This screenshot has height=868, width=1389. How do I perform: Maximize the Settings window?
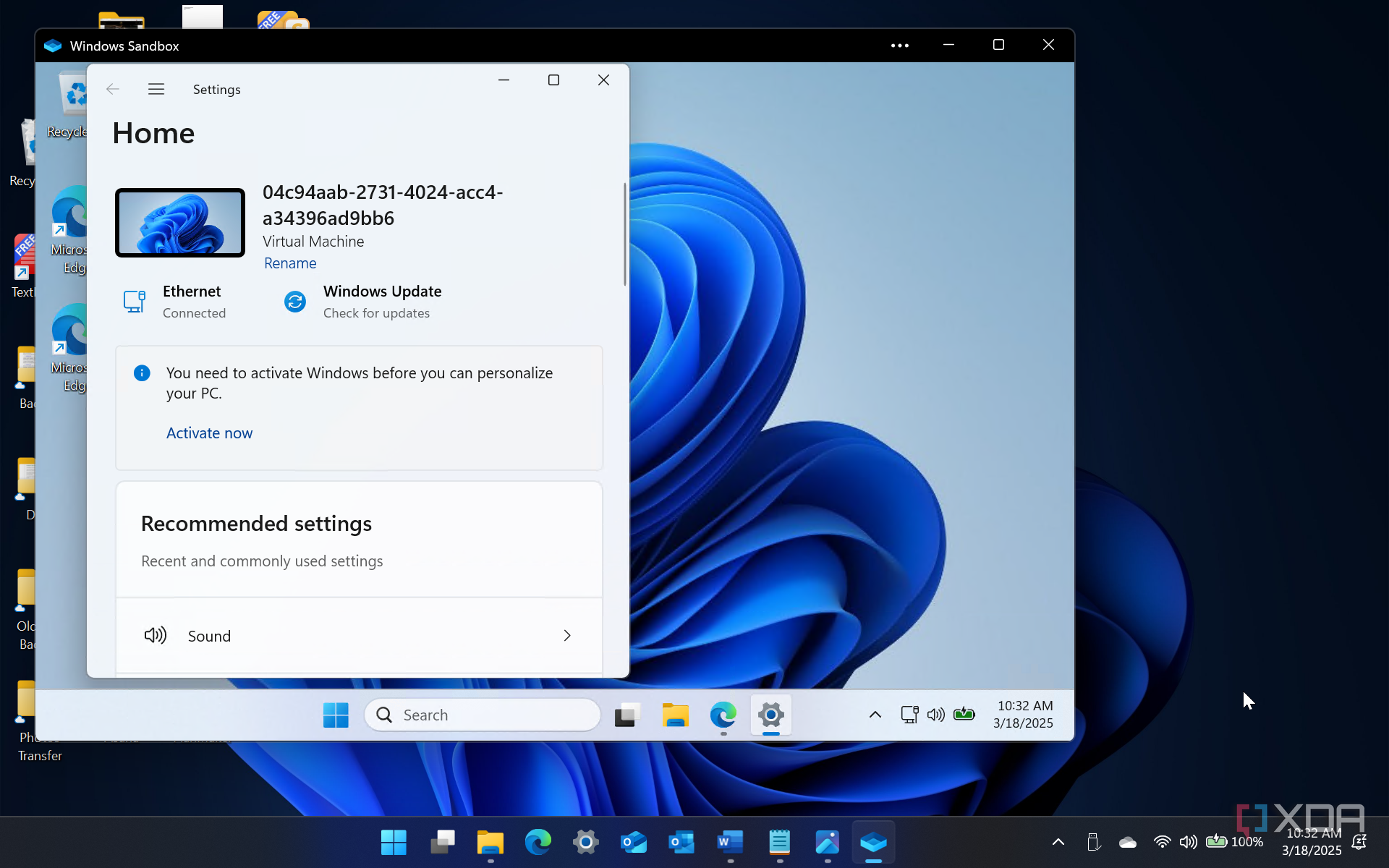point(553,80)
